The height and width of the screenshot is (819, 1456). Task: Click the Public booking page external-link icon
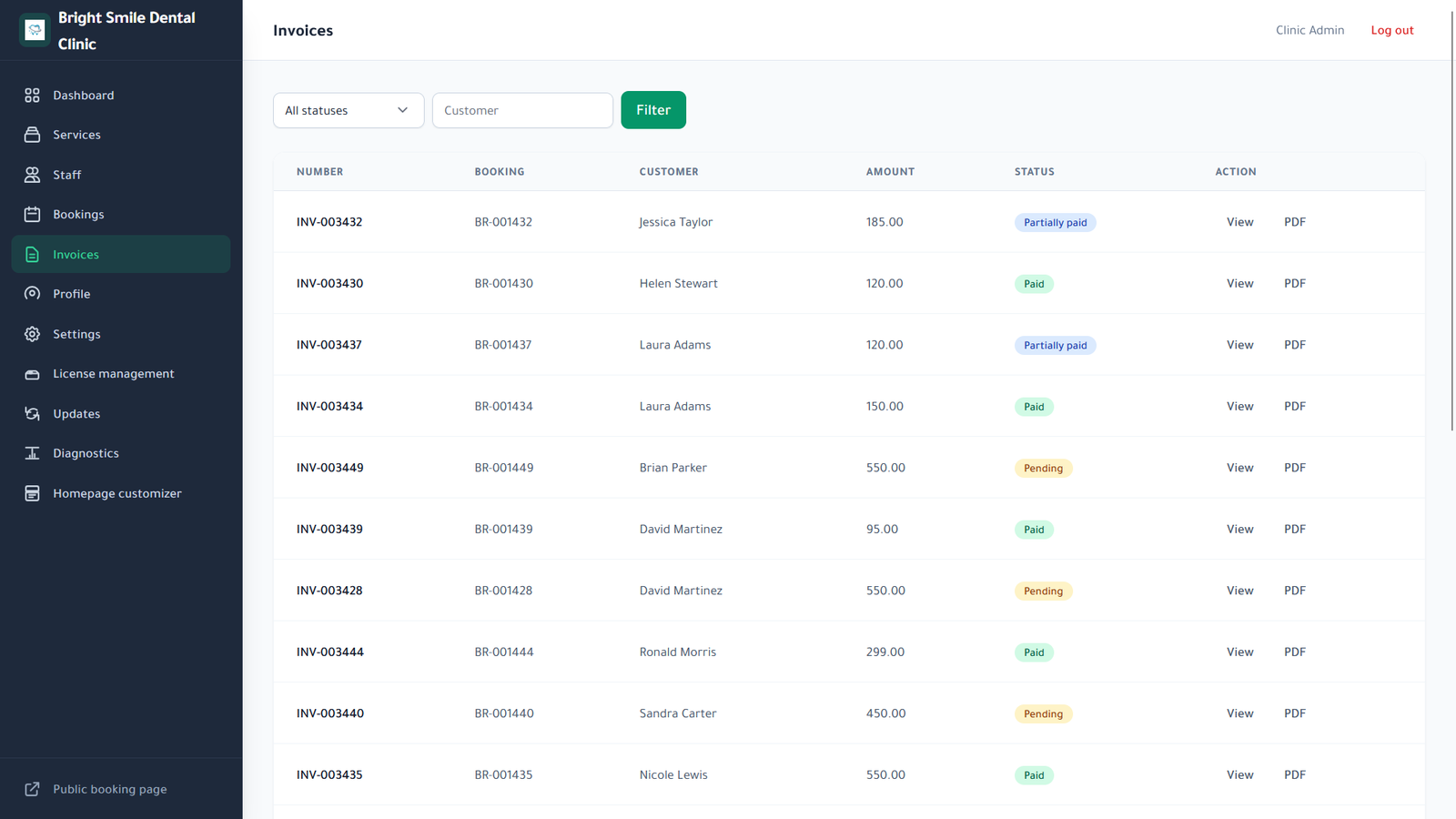(x=32, y=789)
